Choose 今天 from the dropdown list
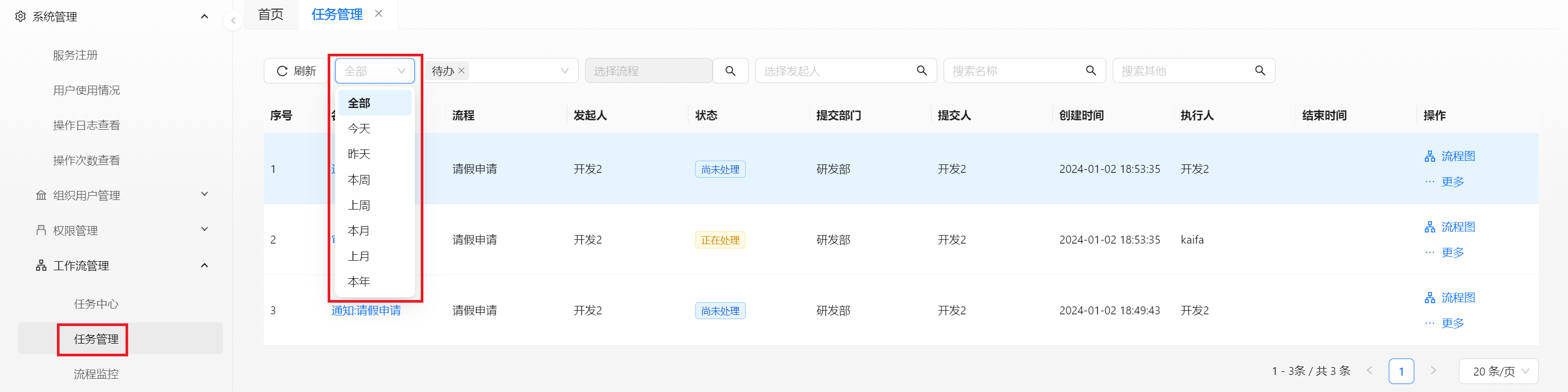 tap(375, 128)
